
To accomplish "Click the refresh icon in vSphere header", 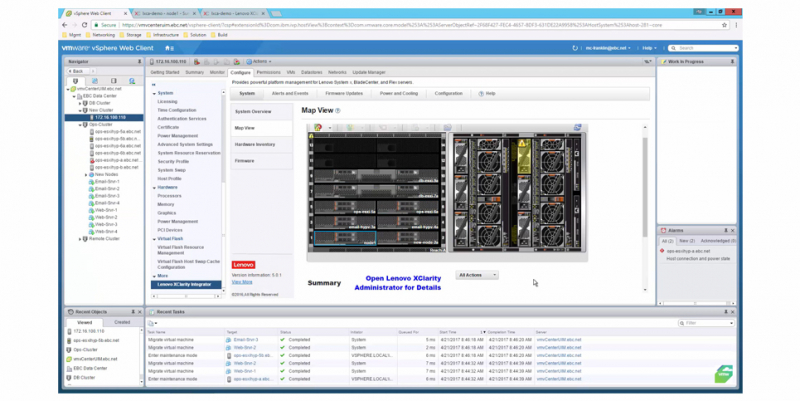I will [x=575, y=48].
